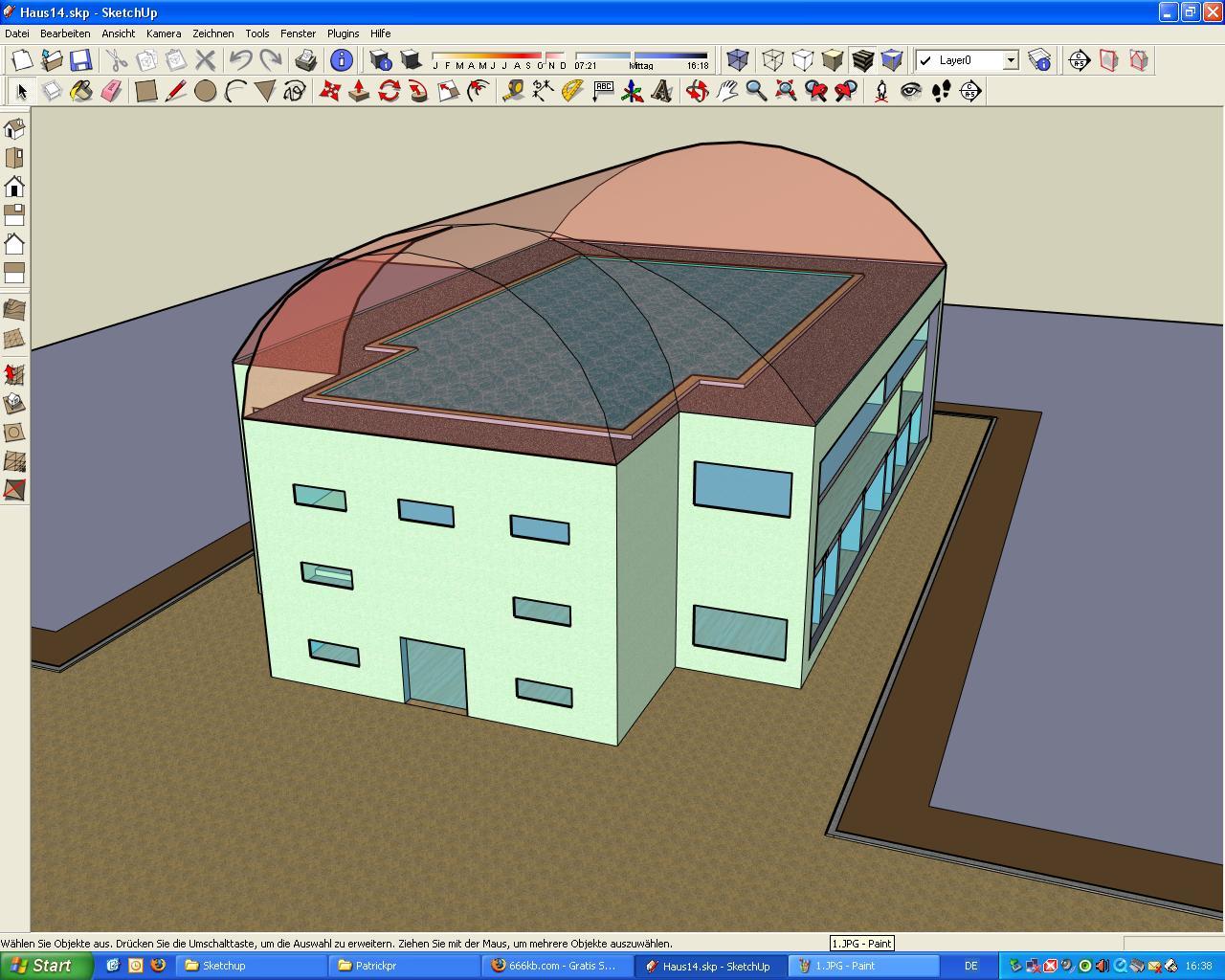Toggle Shaded with Textures style
The height and width of the screenshot is (980, 1225).
[862, 60]
